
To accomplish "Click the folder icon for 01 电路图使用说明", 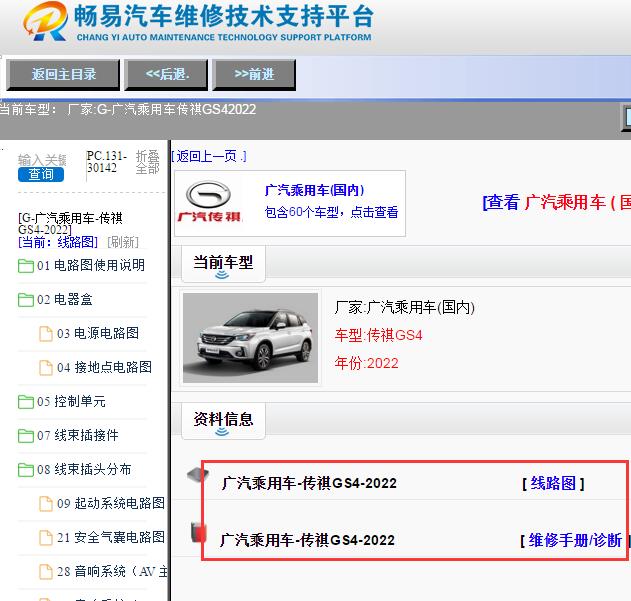I will [26, 266].
